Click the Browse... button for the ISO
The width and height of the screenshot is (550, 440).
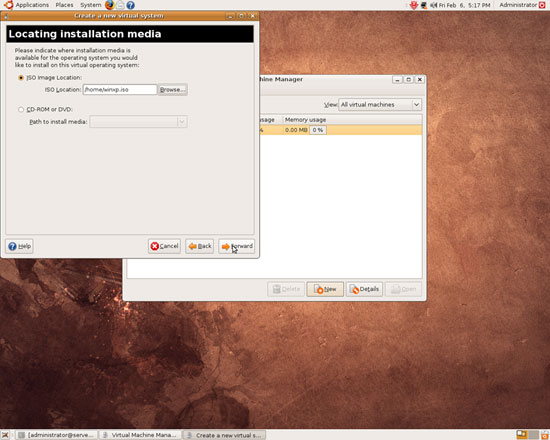(x=172, y=89)
